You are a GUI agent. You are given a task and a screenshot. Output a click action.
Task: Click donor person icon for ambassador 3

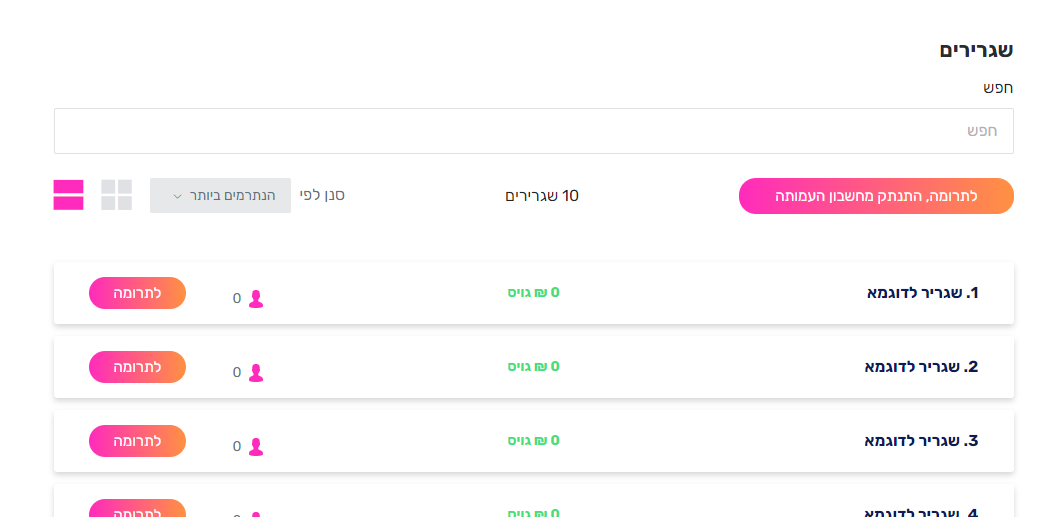(x=255, y=447)
